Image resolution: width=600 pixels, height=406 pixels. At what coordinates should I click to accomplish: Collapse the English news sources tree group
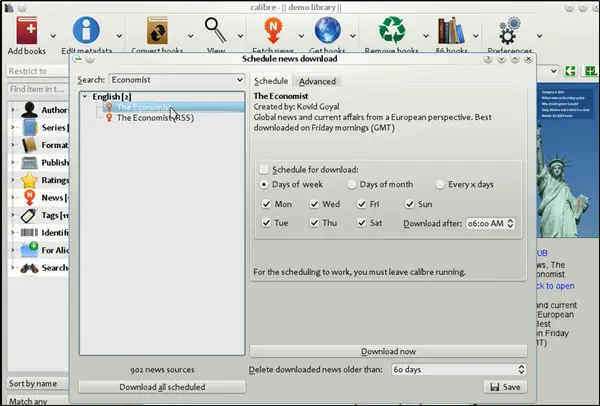pos(85,96)
